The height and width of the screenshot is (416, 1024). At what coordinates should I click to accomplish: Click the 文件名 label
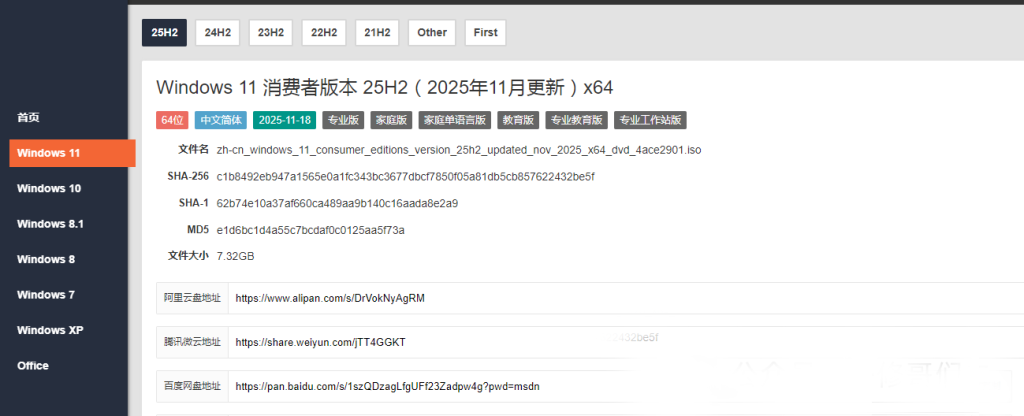[x=193, y=150]
